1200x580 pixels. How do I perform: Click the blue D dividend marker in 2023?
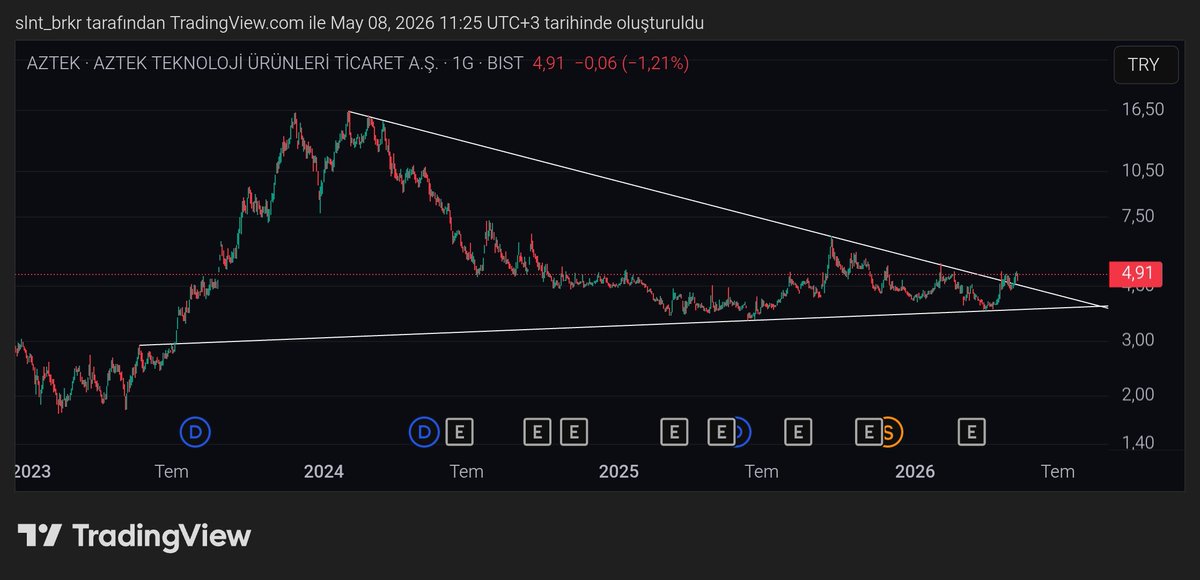point(195,432)
